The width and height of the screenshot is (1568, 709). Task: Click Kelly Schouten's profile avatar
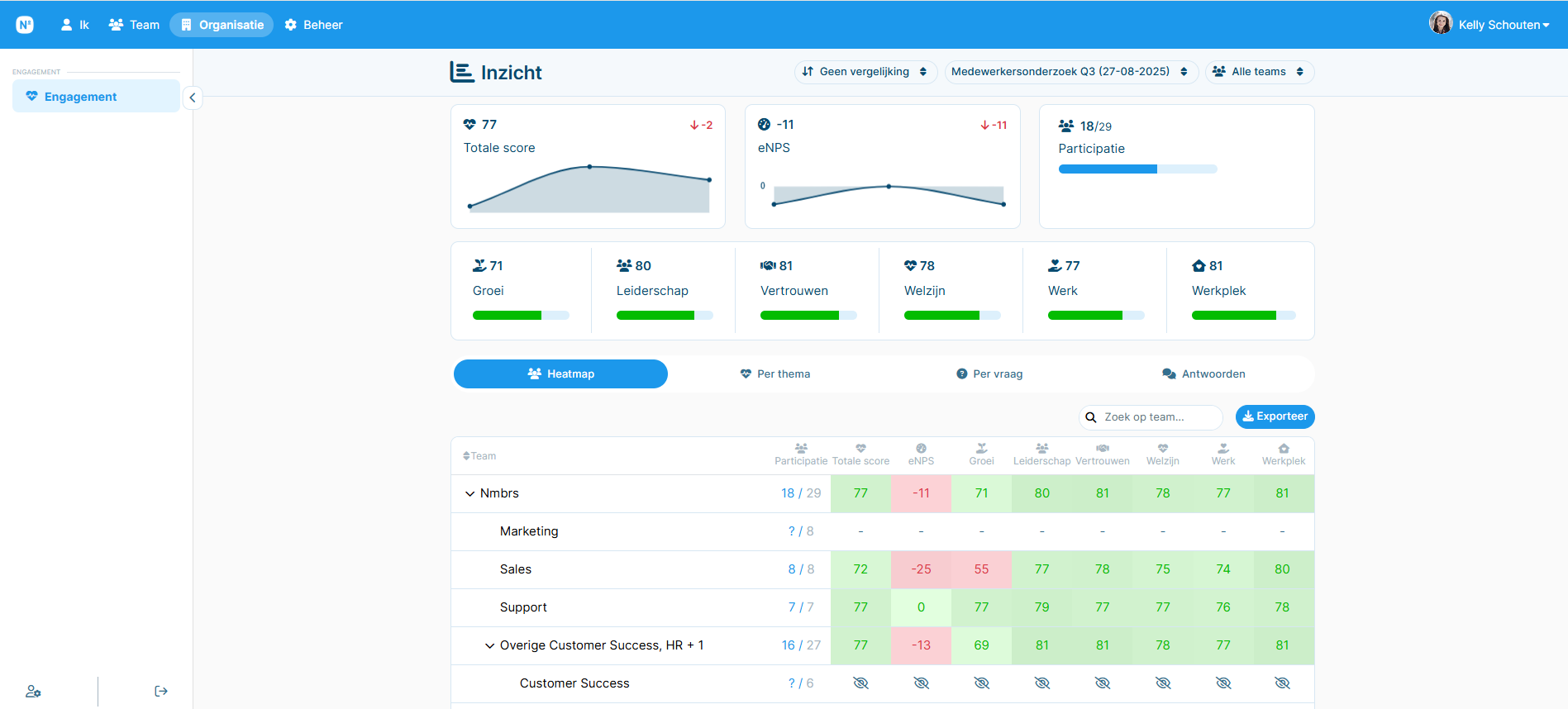click(1441, 23)
